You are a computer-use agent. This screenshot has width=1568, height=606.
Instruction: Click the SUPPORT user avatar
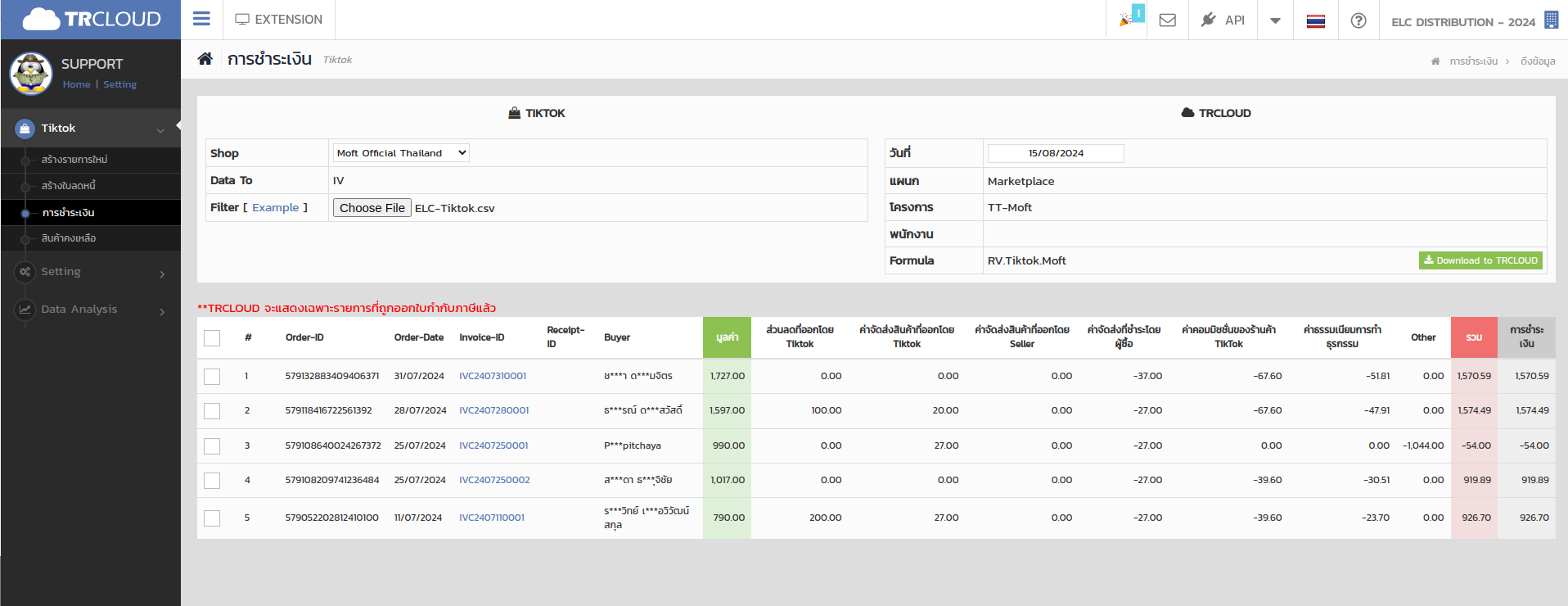31,74
